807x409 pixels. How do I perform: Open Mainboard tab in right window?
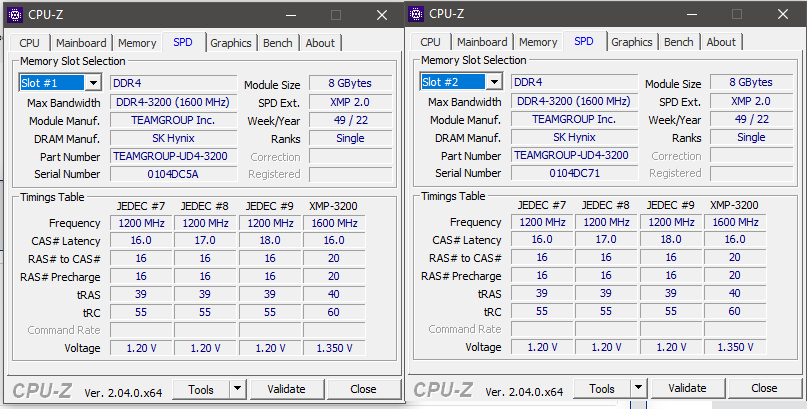click(x=482, y=42)
